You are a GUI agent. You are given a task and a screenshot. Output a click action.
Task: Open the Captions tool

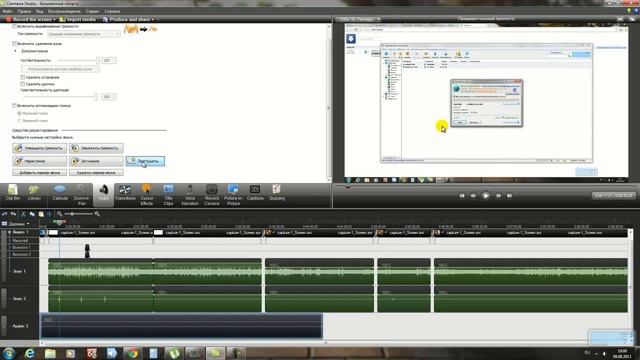coord(255,193)
